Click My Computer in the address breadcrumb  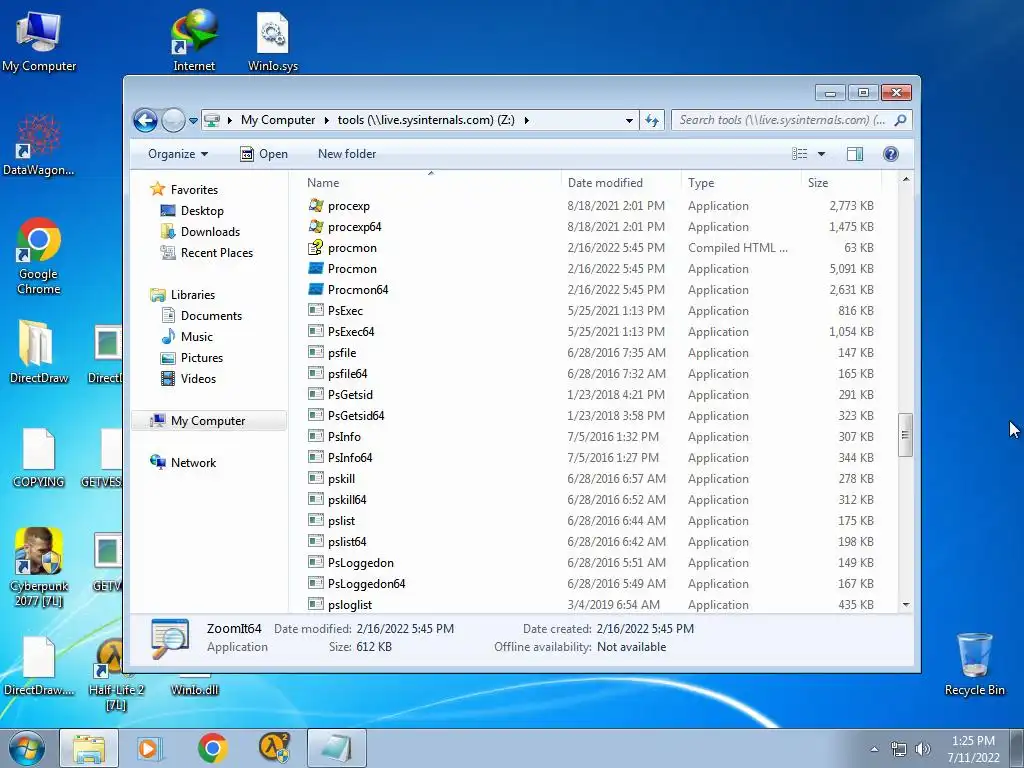coord(278,120)
